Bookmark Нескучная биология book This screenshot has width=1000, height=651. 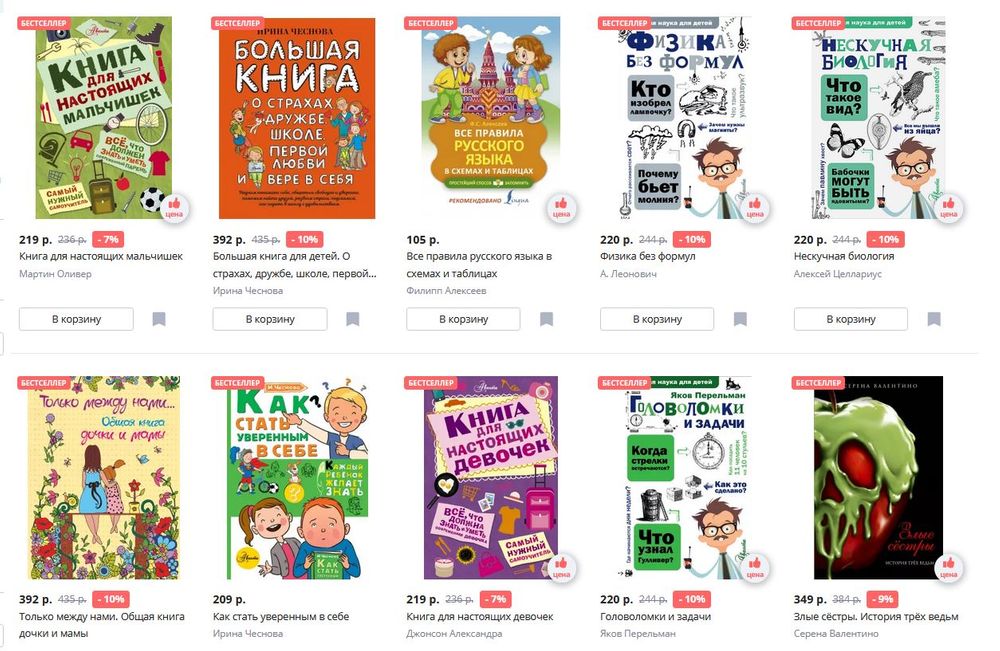(x=934, y=319)
